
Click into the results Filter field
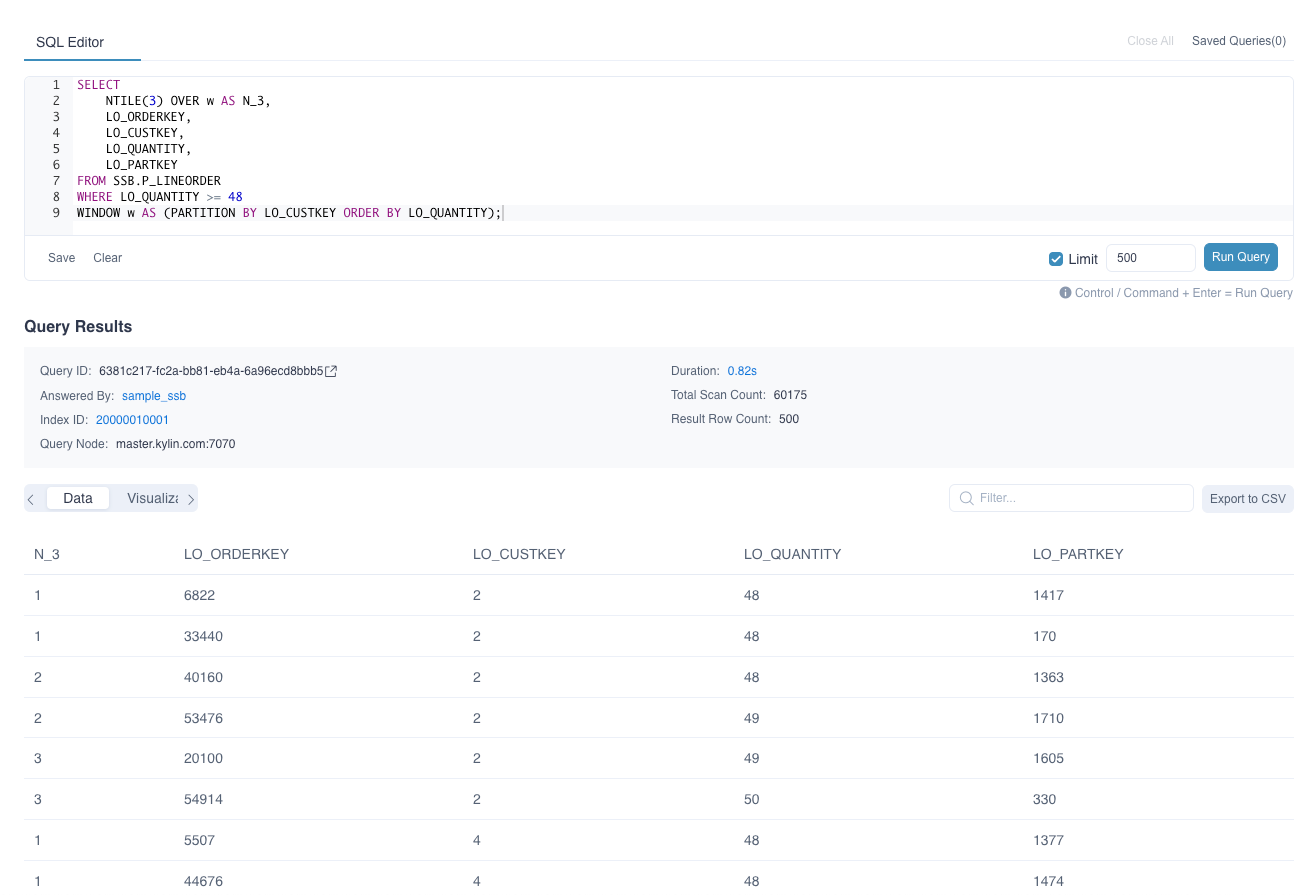click(1080, 498)
